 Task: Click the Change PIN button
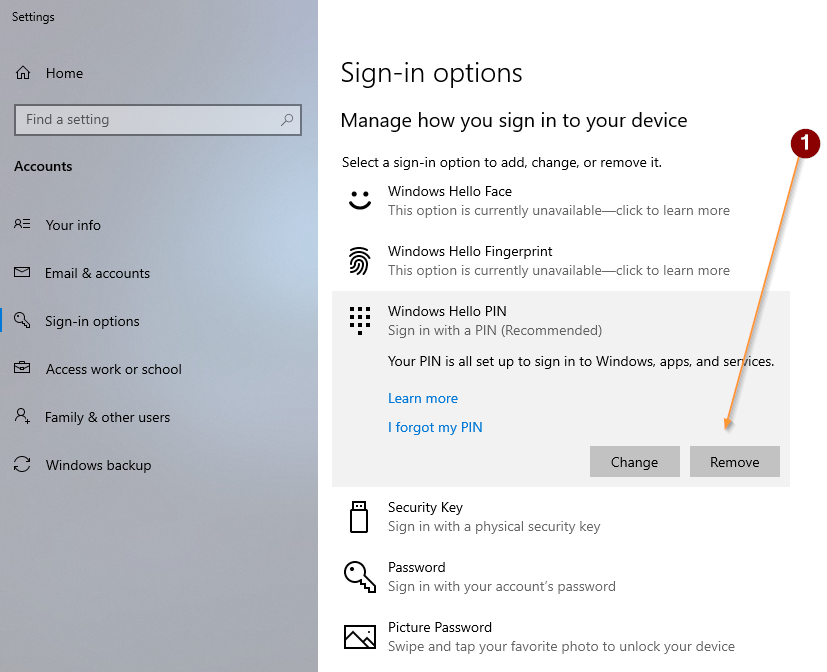634,462
